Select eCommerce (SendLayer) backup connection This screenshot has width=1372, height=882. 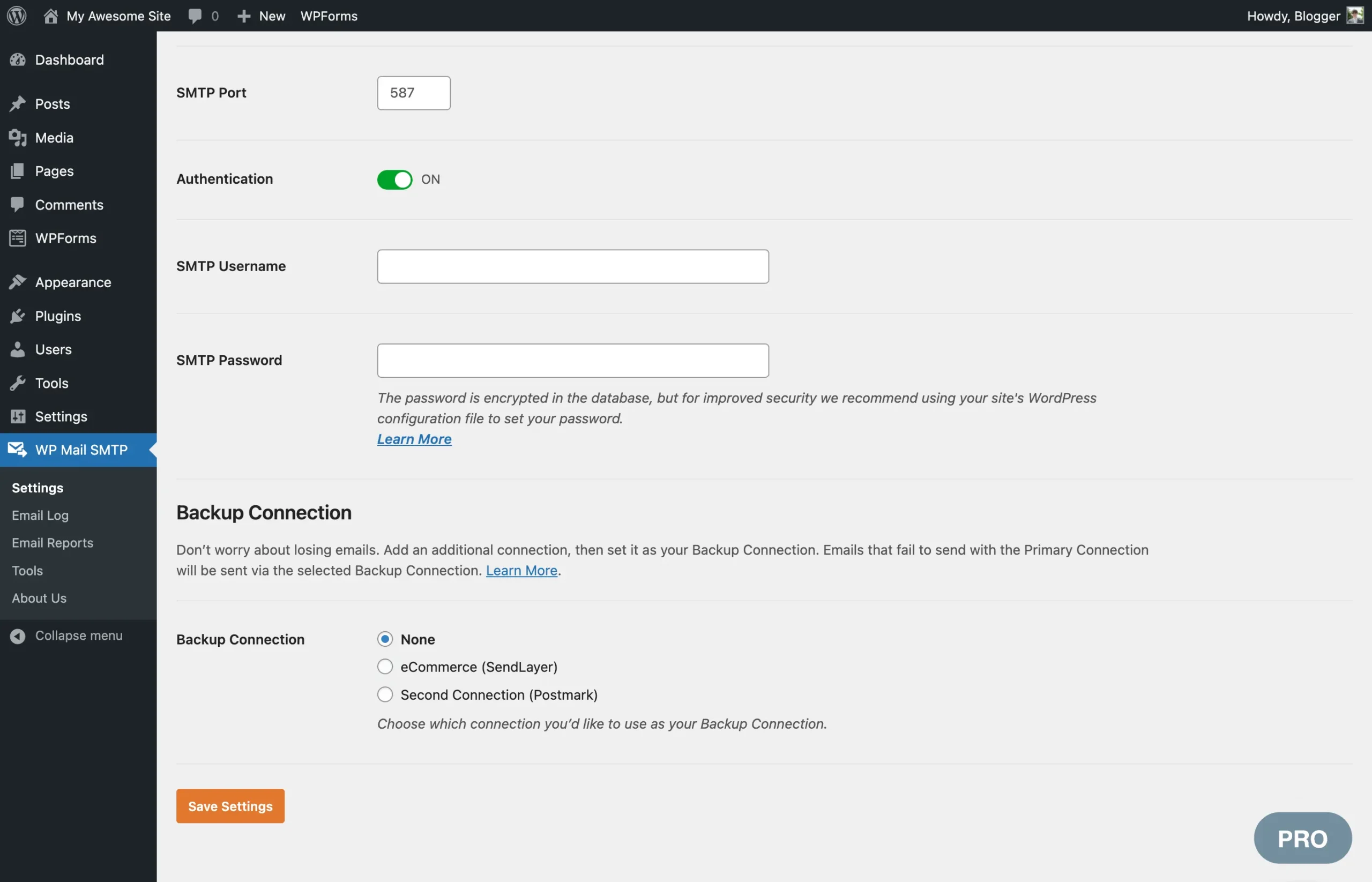click(385, 667)
